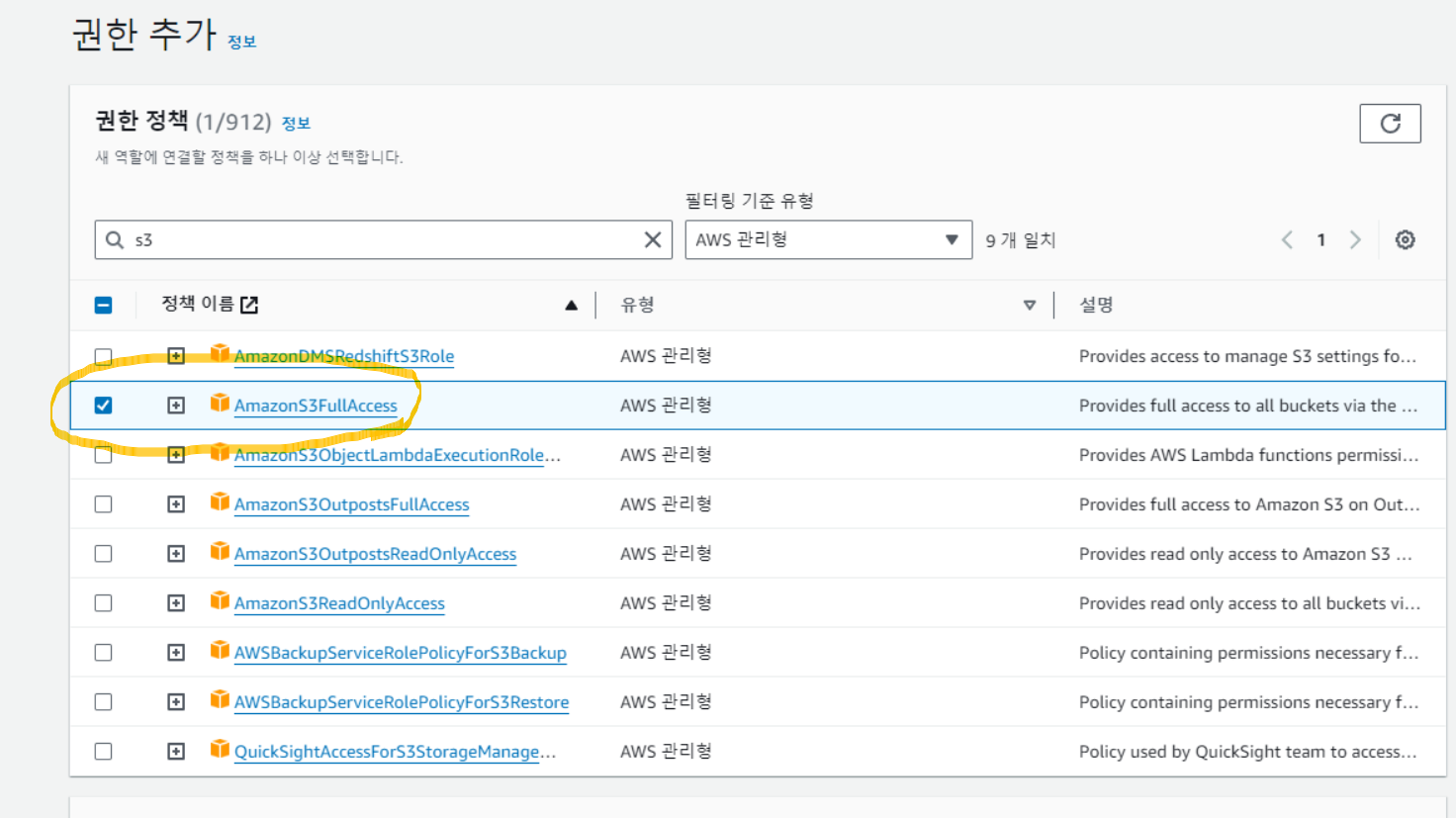This screenshot has width=1456, height=818.
Task: Expand the AWSBackupServiceRolePolicyForS3Backup policy details
Action: pos(176,653)
